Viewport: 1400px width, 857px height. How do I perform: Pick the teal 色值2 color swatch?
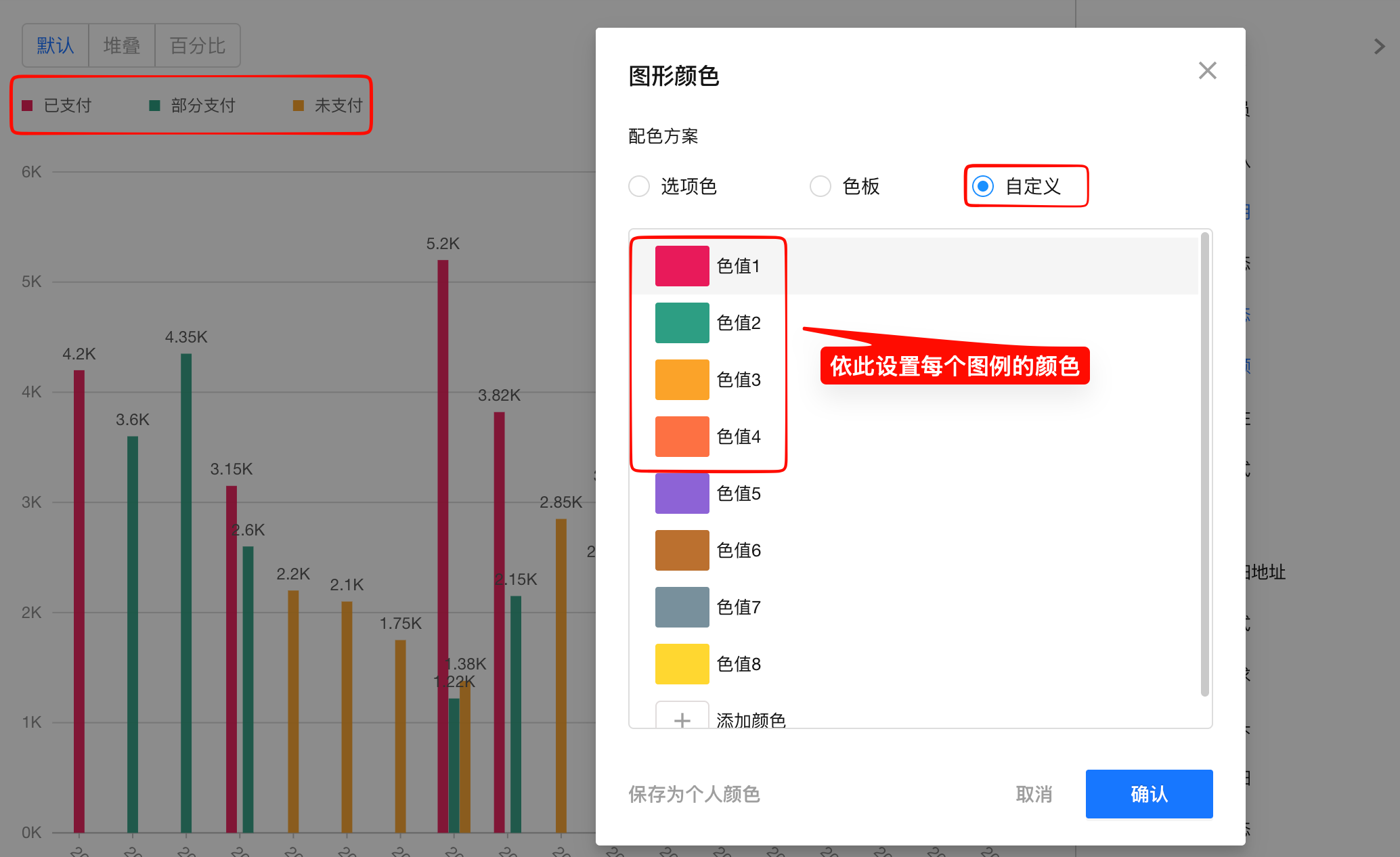point(682,323)
